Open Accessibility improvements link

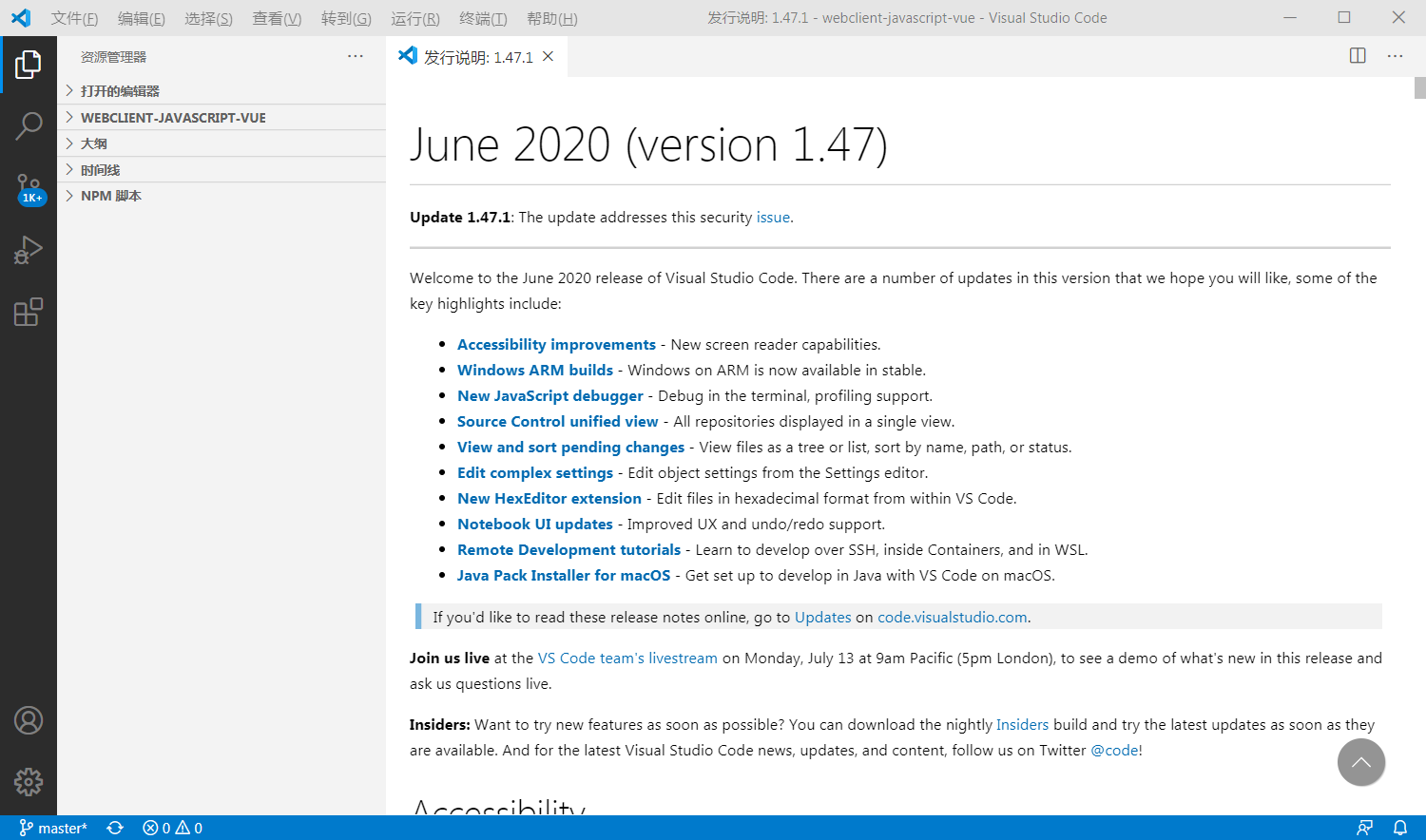[x=556, y=345]
